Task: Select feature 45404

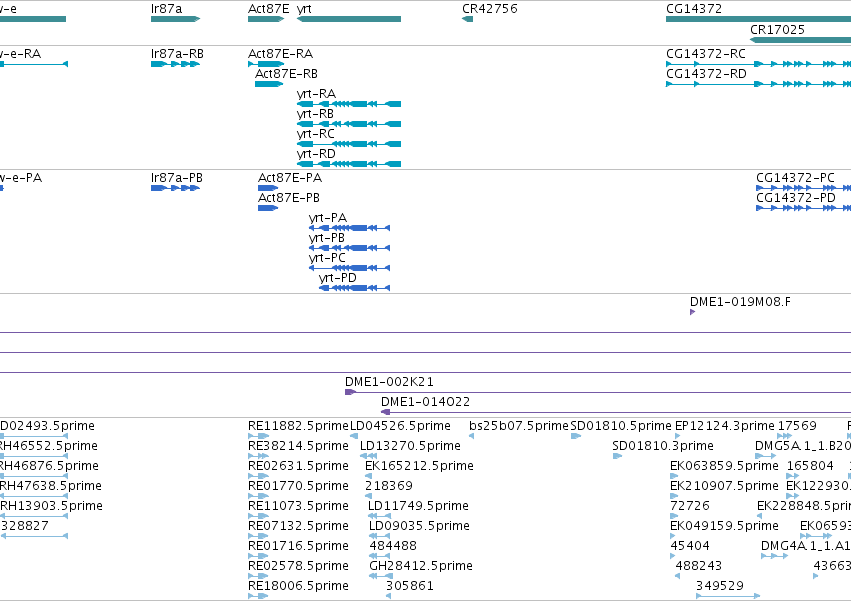Action: click(x=673, y=556)
